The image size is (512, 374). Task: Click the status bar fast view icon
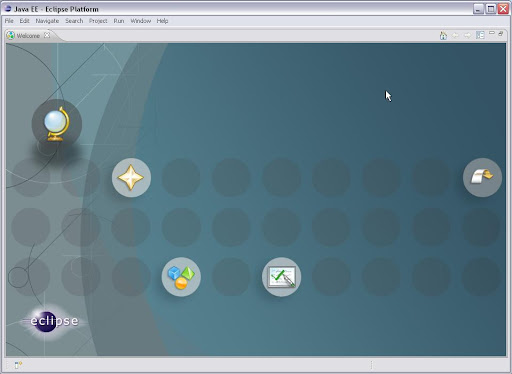[x=18, y=365]
